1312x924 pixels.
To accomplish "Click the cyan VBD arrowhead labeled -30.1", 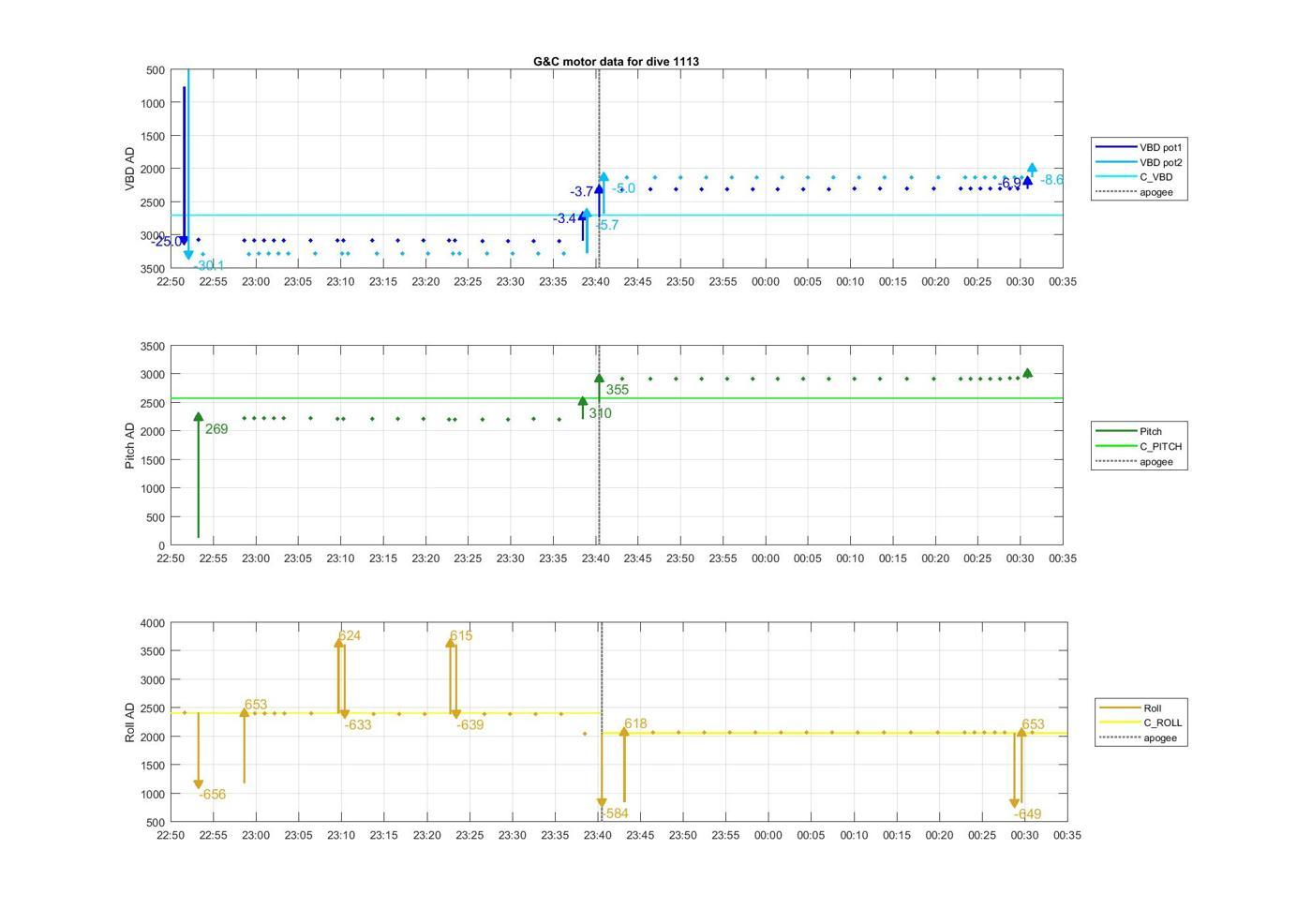I will [x=188, y=255].
